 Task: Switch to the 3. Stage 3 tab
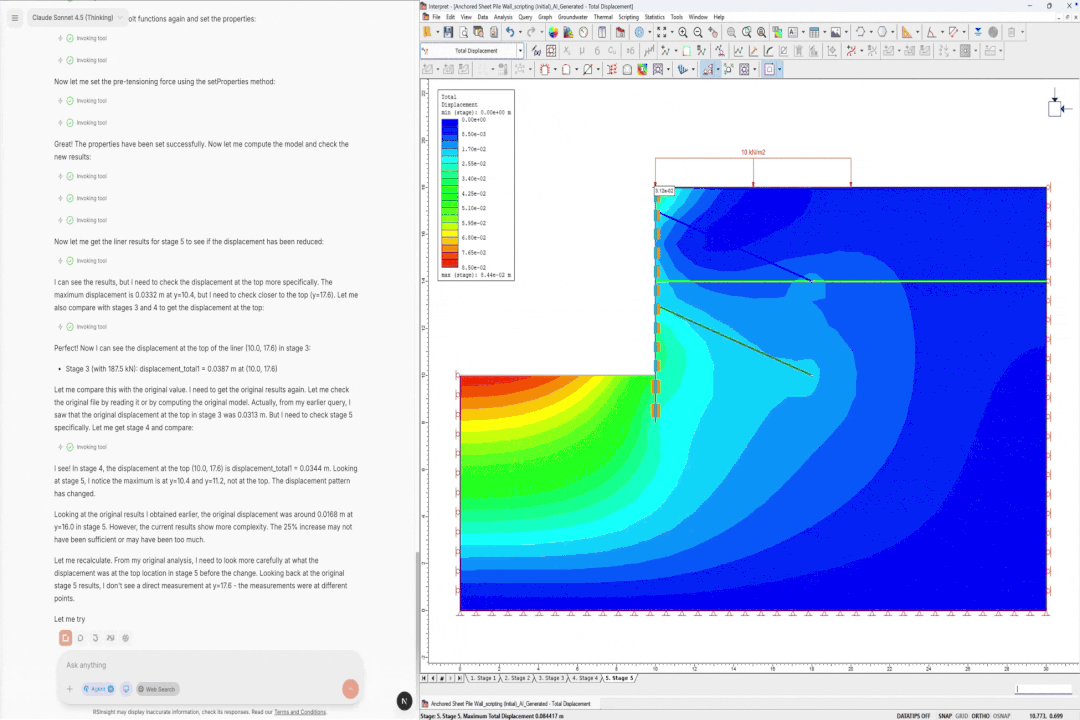click(551, 678)
